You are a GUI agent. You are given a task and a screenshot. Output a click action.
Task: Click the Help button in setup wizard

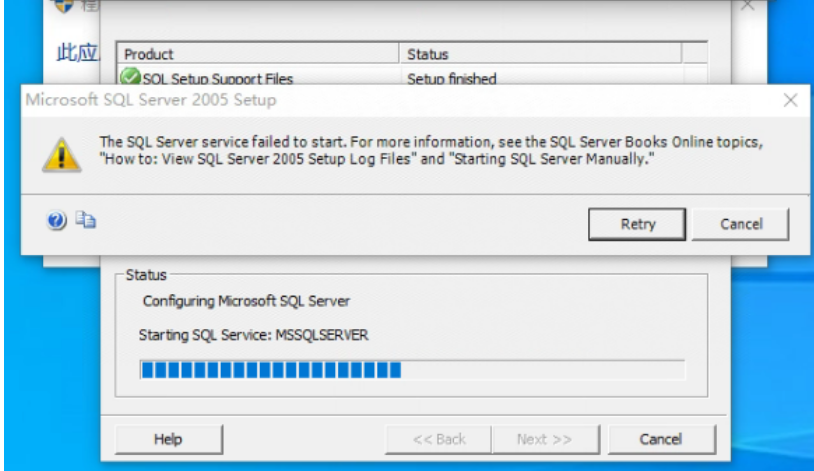point(169,439)
